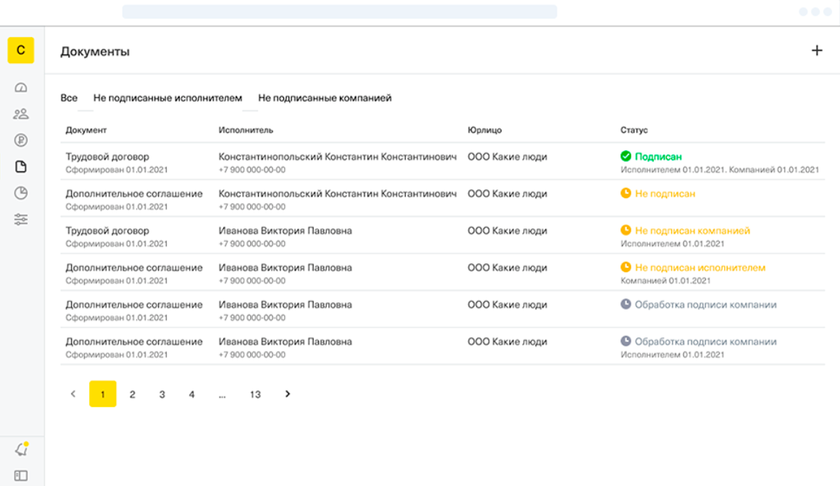Image resolution: width=840 pixels, height=486 pixels.
Task: Toggle the sidebar panel layout icon
Action: pyautogui.click(x=21, y=476)
